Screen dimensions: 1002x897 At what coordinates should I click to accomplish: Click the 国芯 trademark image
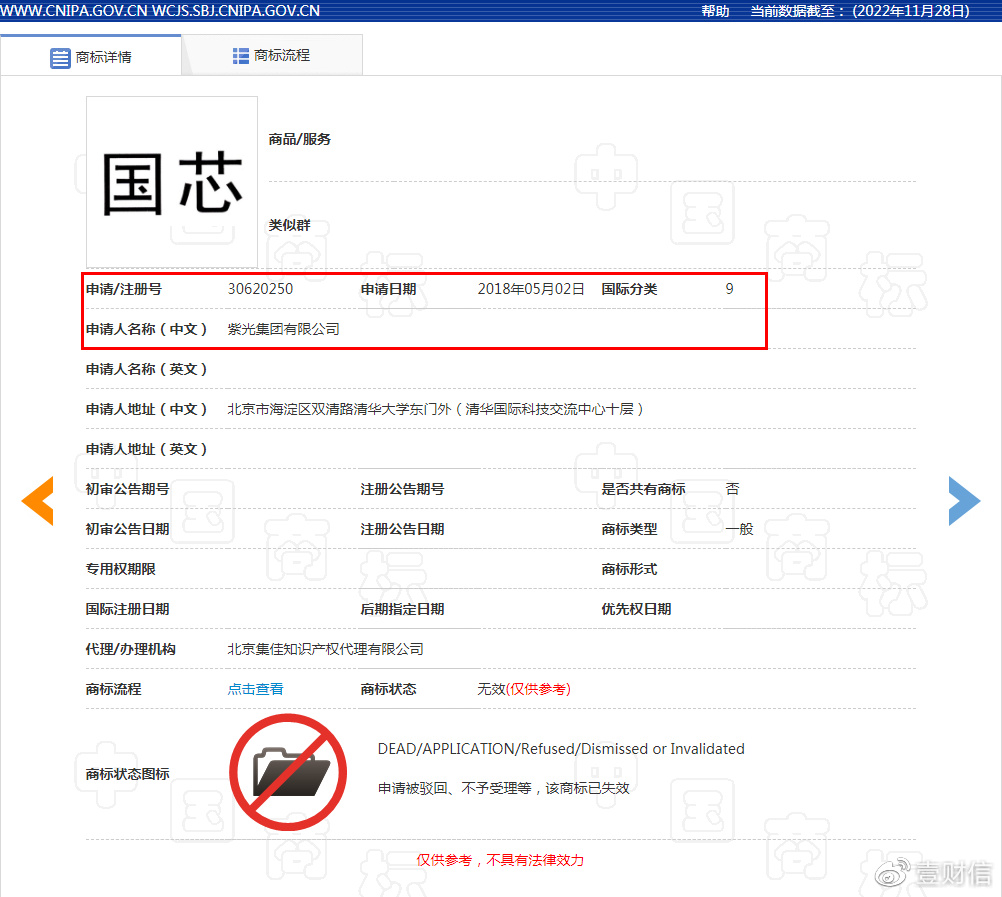pos(172,182)
